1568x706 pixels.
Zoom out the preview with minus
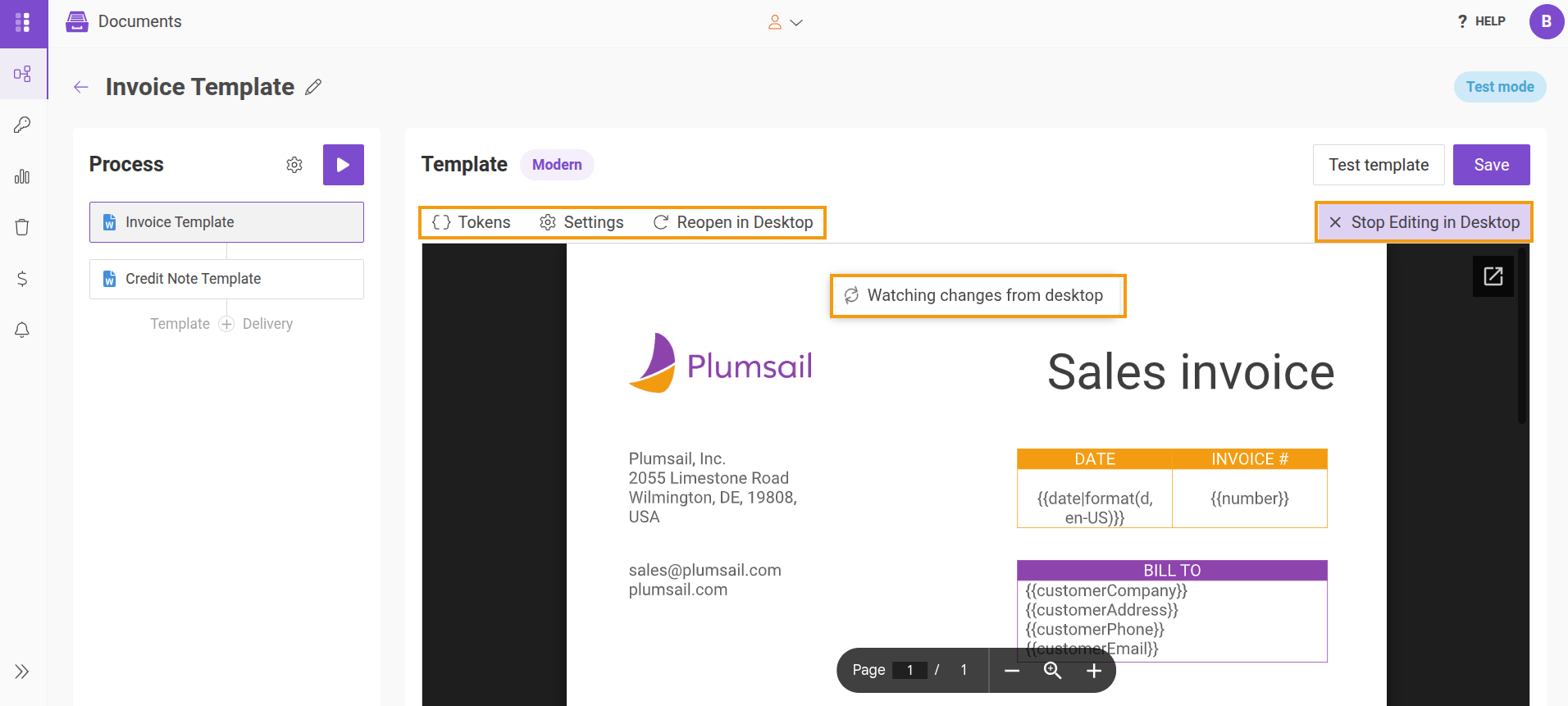[1012, 671]
